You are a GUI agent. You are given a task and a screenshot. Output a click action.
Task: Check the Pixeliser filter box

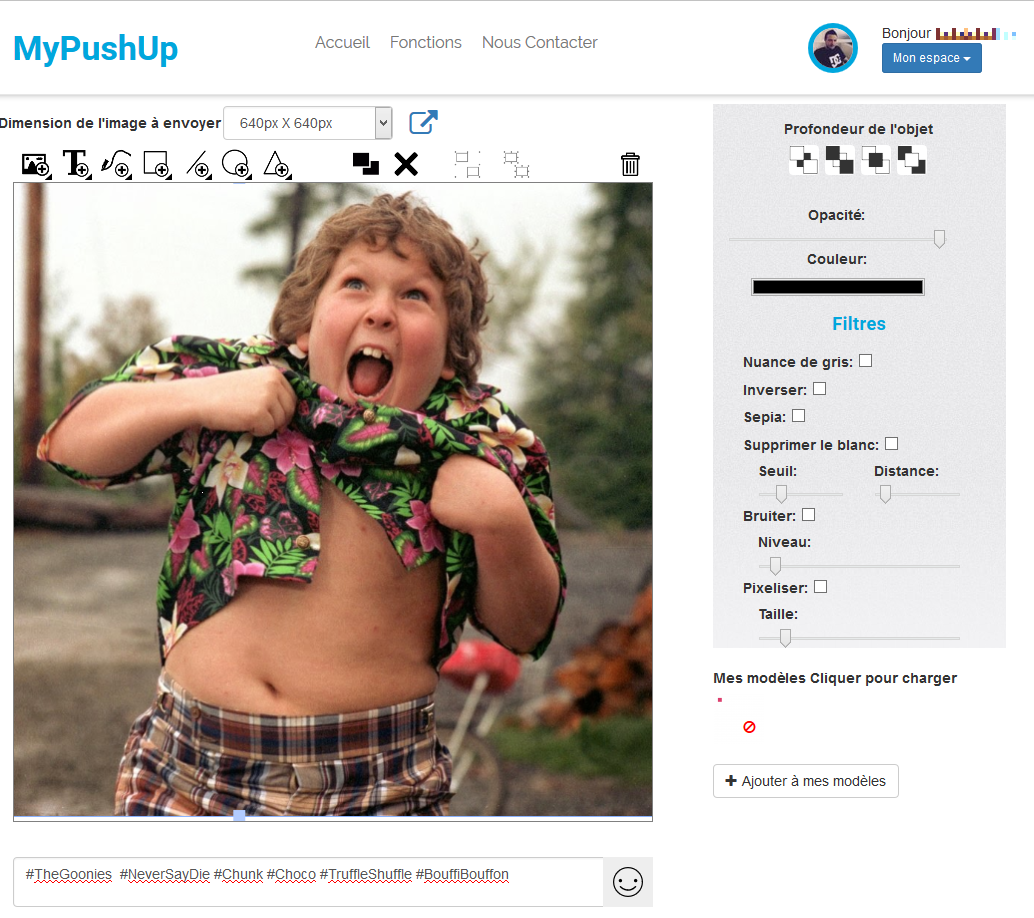click(x=820, y=586)
